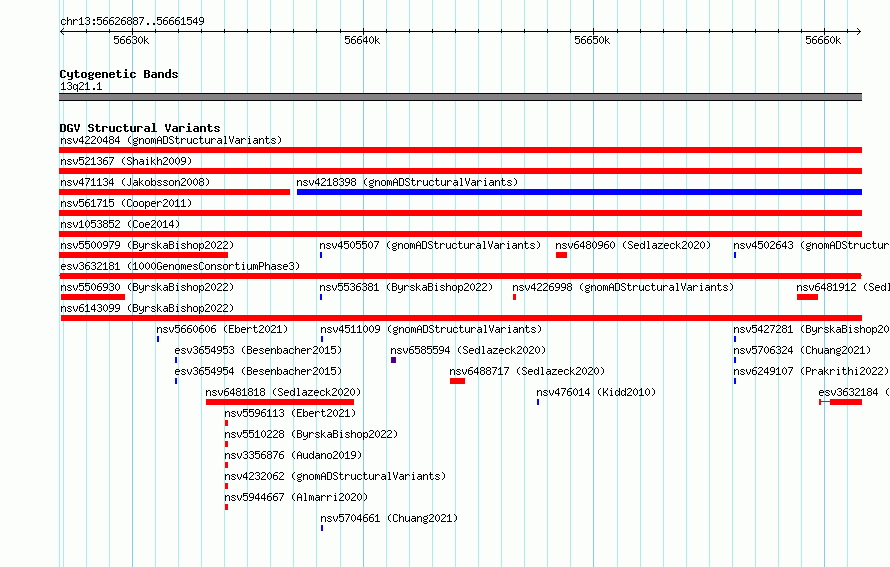Viewport: 890px width, 567px height.
Task: Open nsv6480960 (Sedlazeck2020) label
Action: point(633,245)
